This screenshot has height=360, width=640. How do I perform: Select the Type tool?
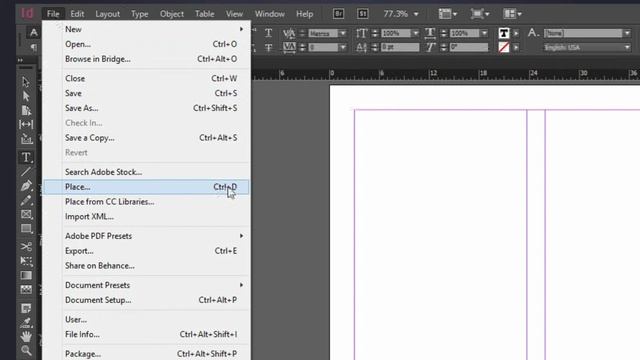[26, 157]
